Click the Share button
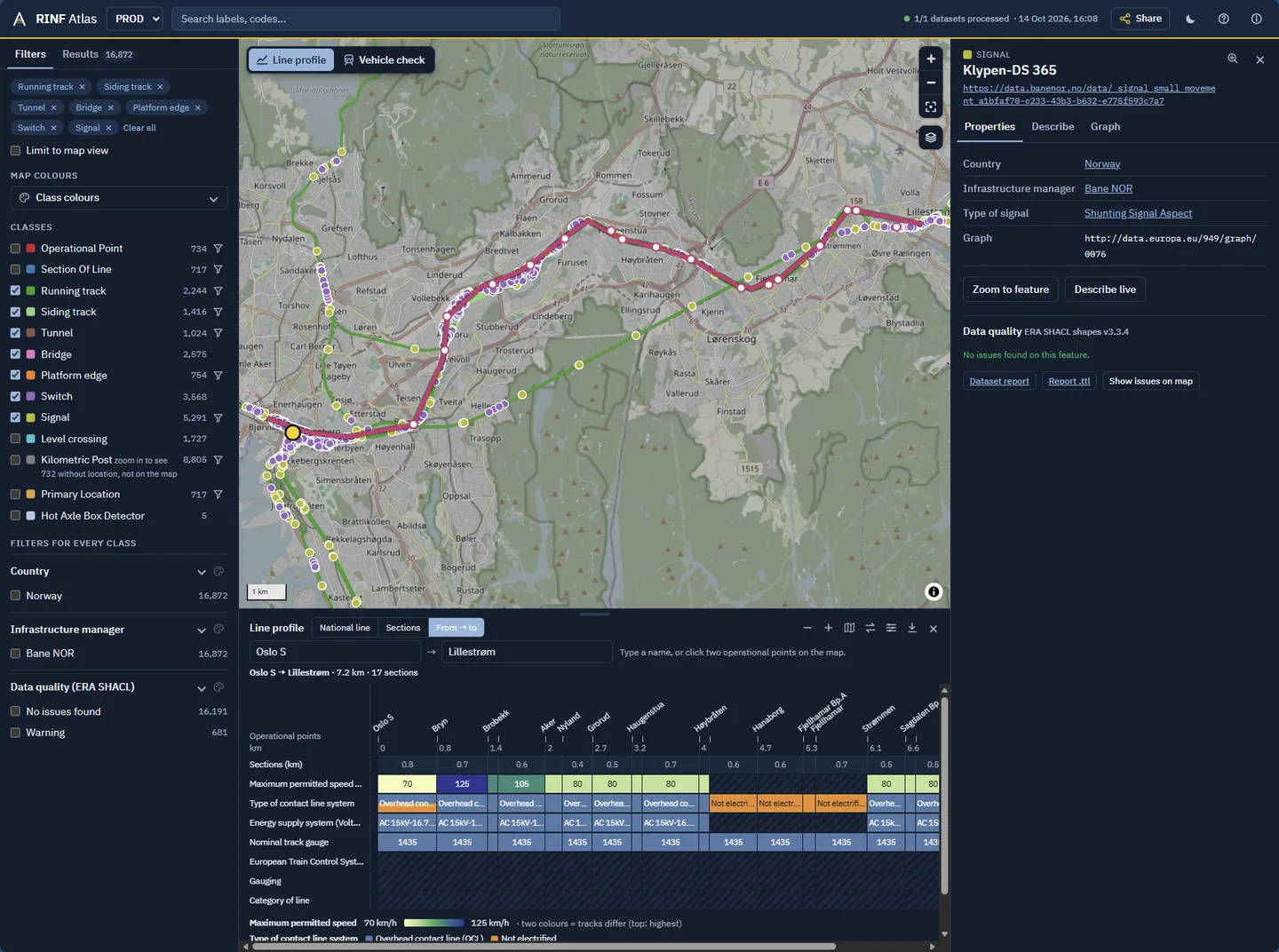 (x=1140, y=19)
